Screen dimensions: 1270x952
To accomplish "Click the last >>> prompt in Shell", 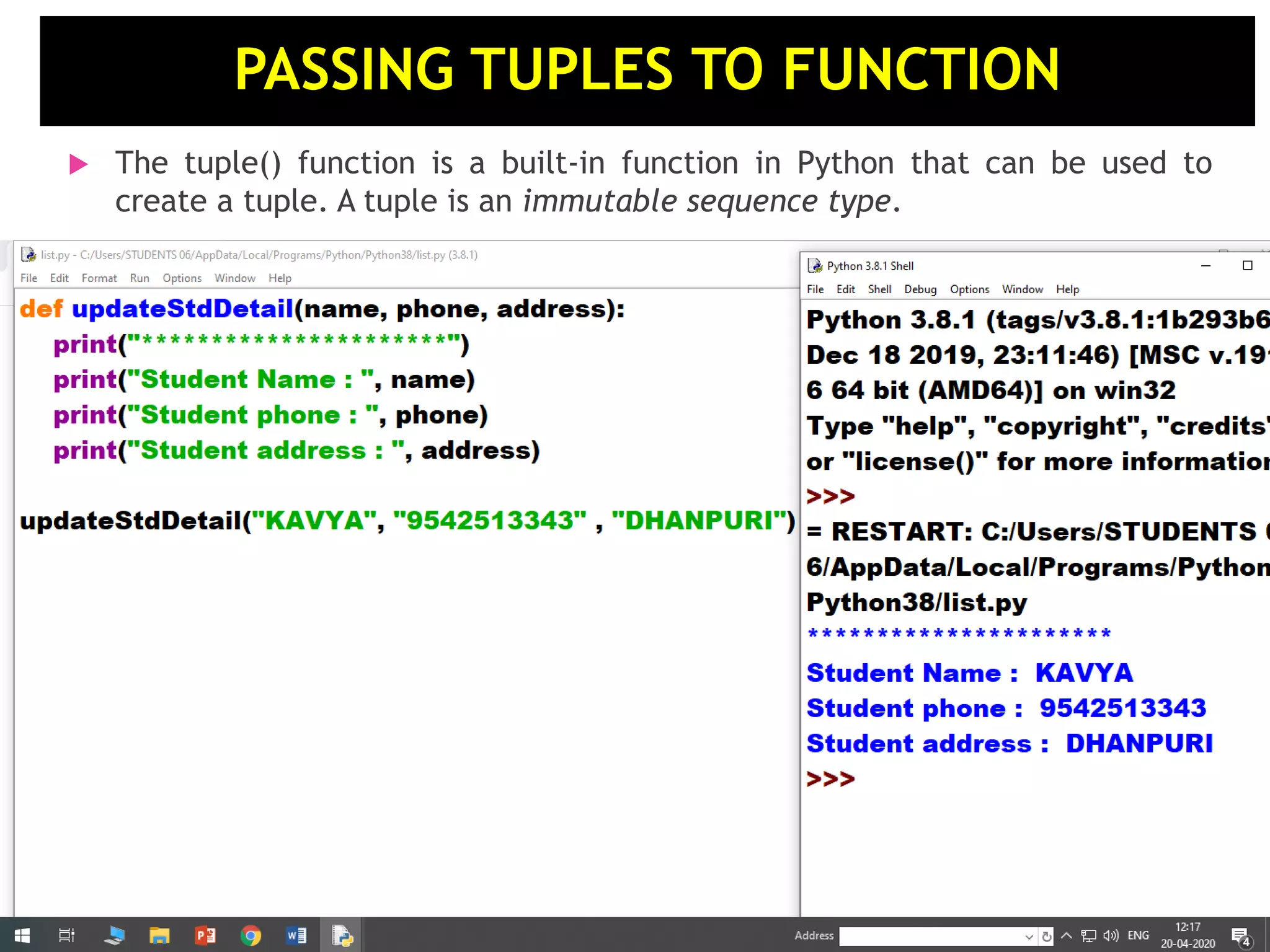I will [831, 779].
